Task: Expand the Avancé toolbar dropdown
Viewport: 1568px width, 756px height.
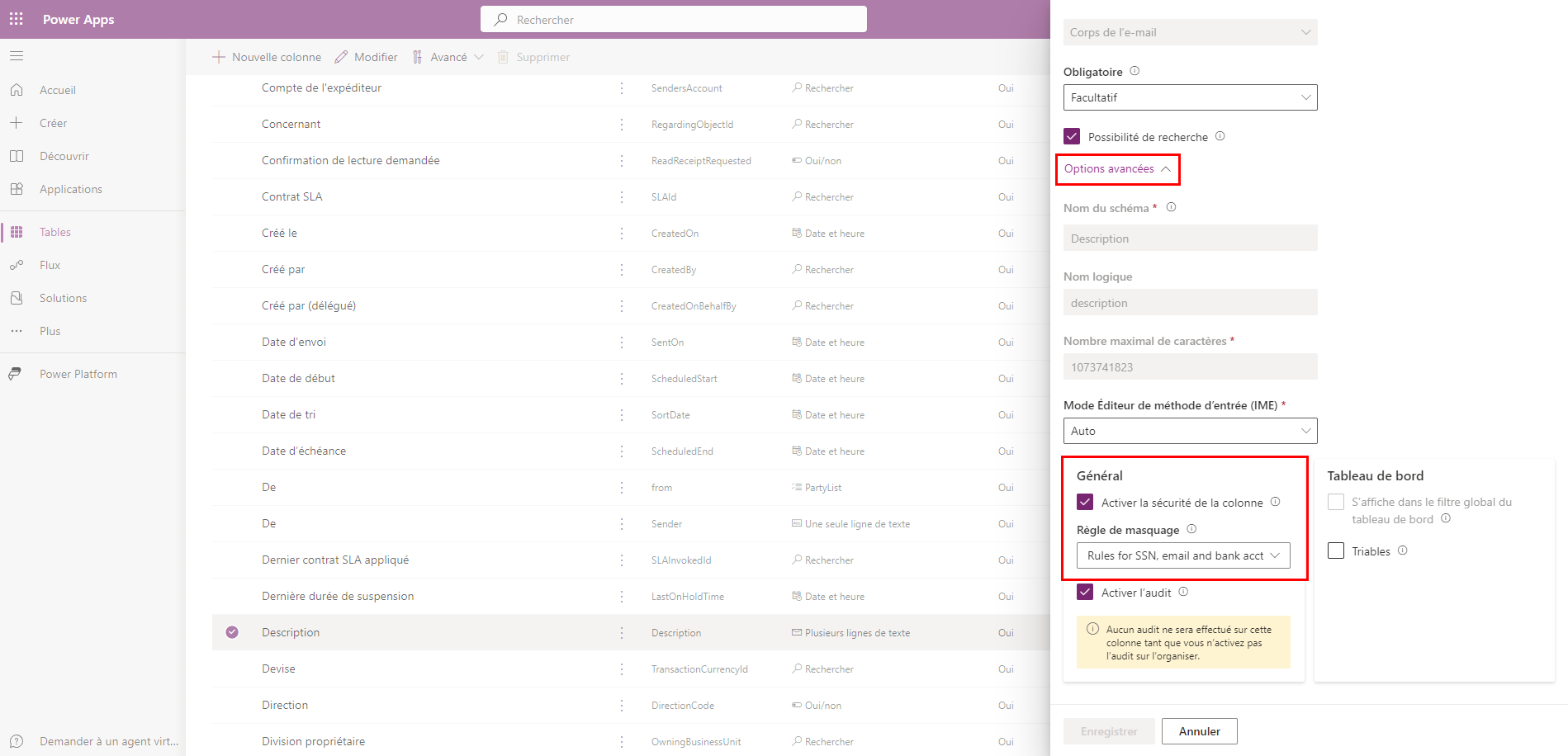Action: [x=448, y=57]
